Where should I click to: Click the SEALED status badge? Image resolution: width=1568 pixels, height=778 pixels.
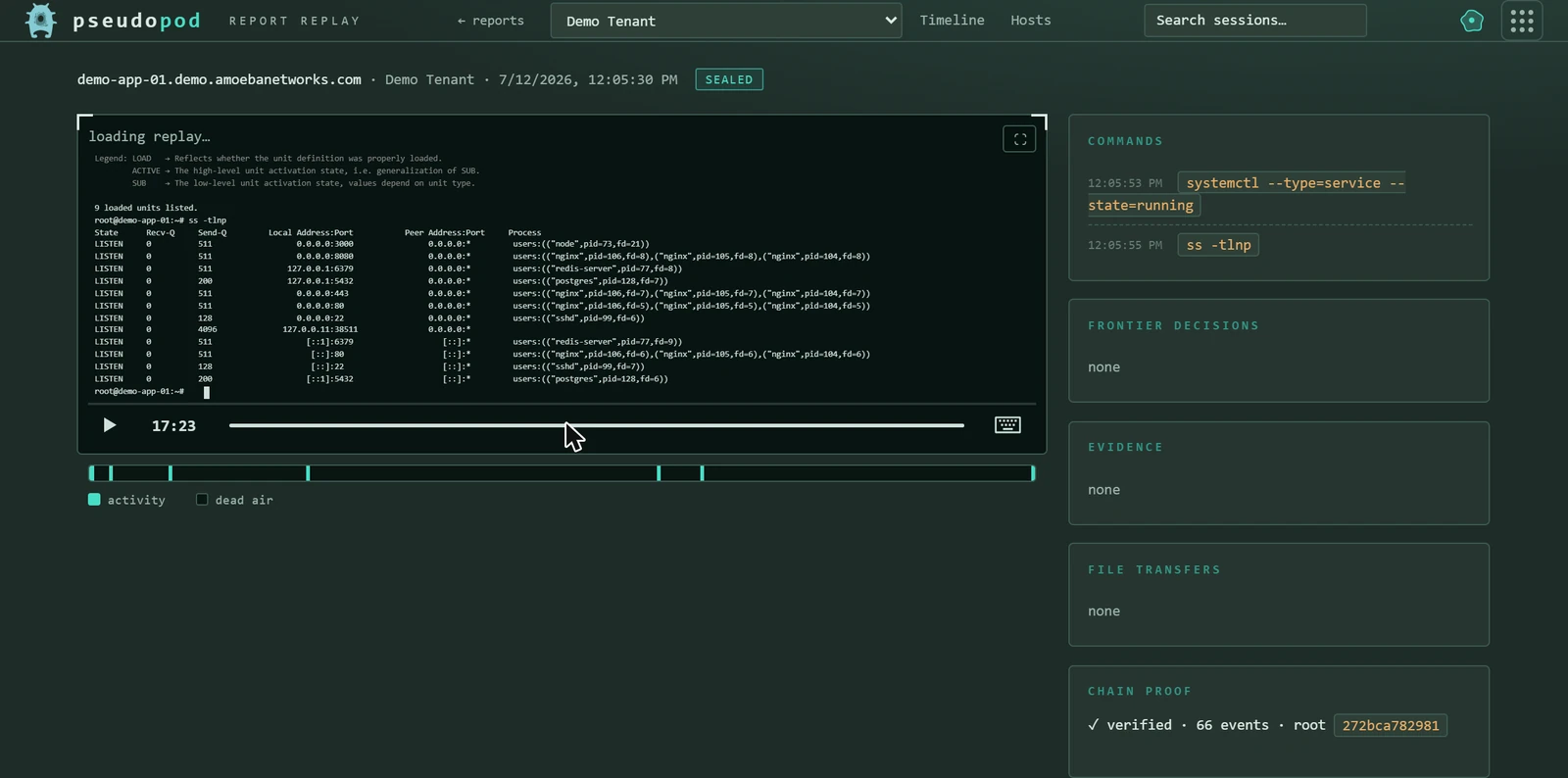click(x=729, y=79)
